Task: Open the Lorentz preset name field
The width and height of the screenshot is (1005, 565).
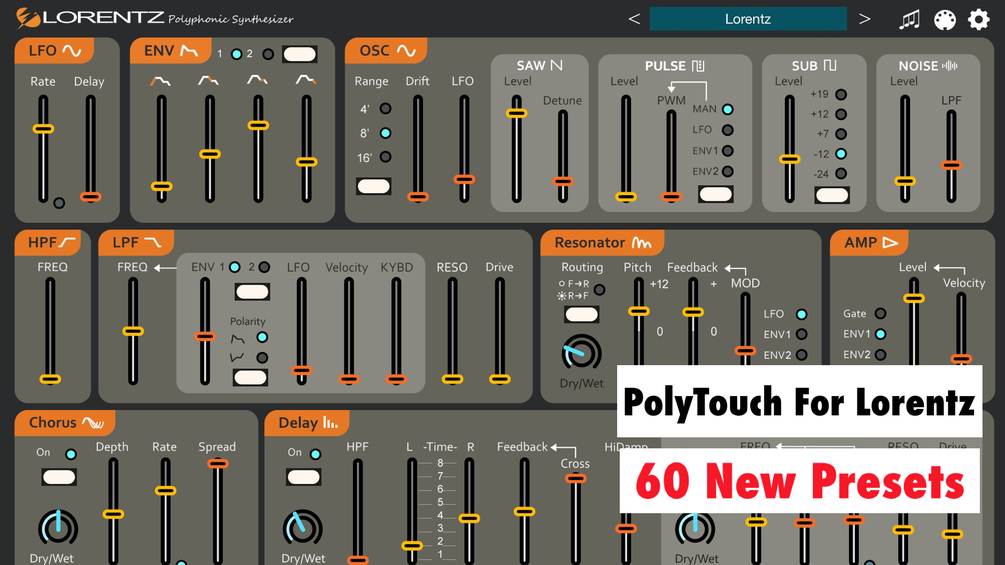Action: click(x=748, y=19)
